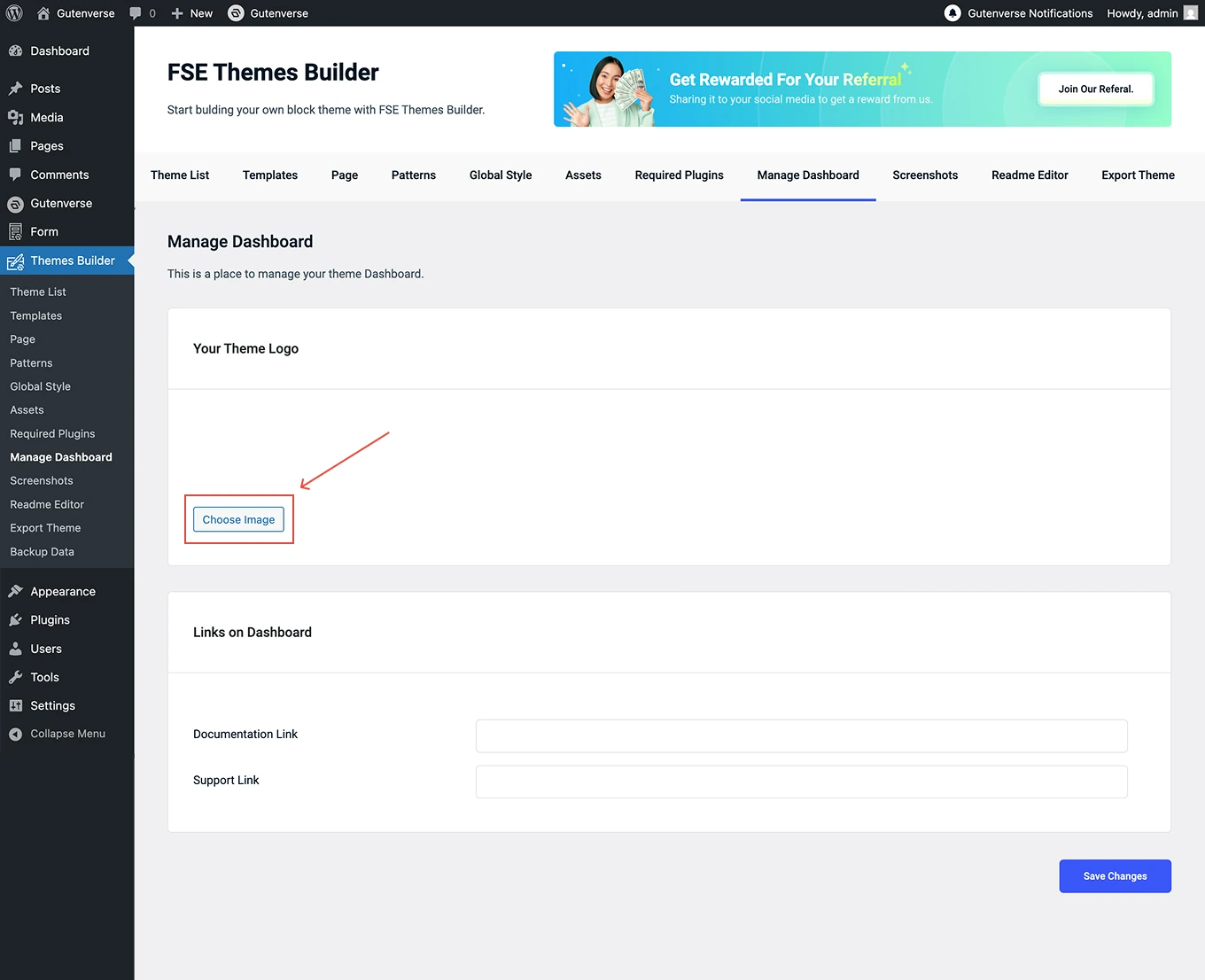
Task: Click the admin user avatar
Action: pos(1190,13)
